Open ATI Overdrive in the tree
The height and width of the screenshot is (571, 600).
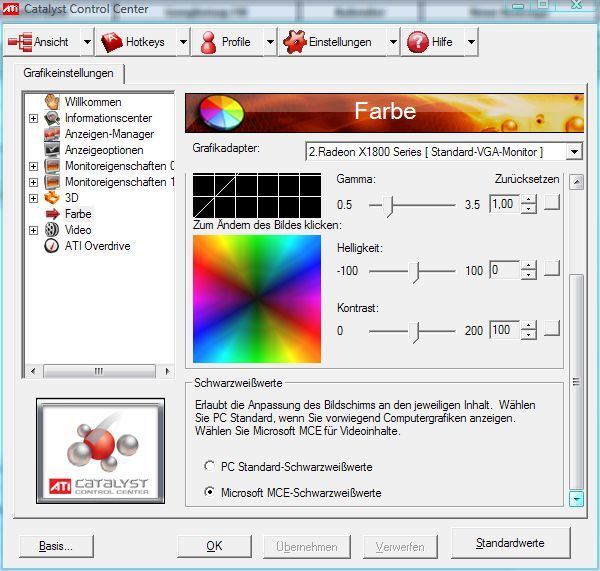click(98, 246)
